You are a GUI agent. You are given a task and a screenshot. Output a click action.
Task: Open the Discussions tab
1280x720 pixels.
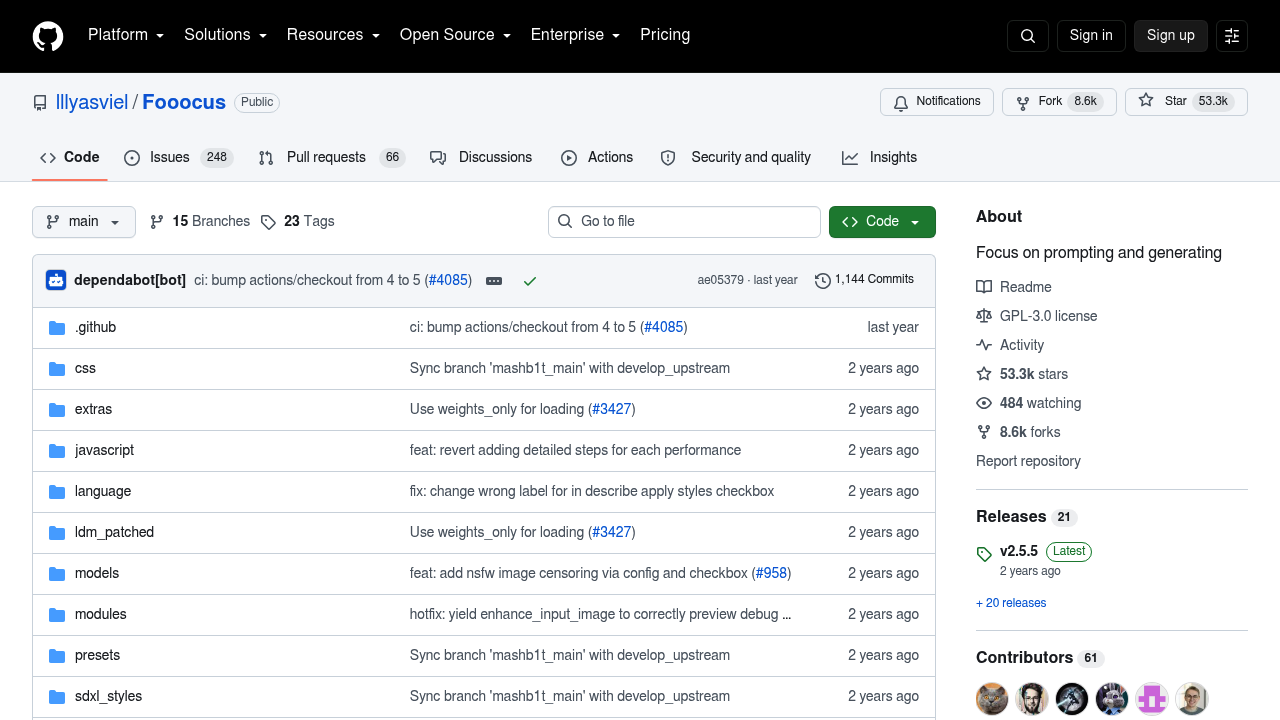(x=481, y=158)
